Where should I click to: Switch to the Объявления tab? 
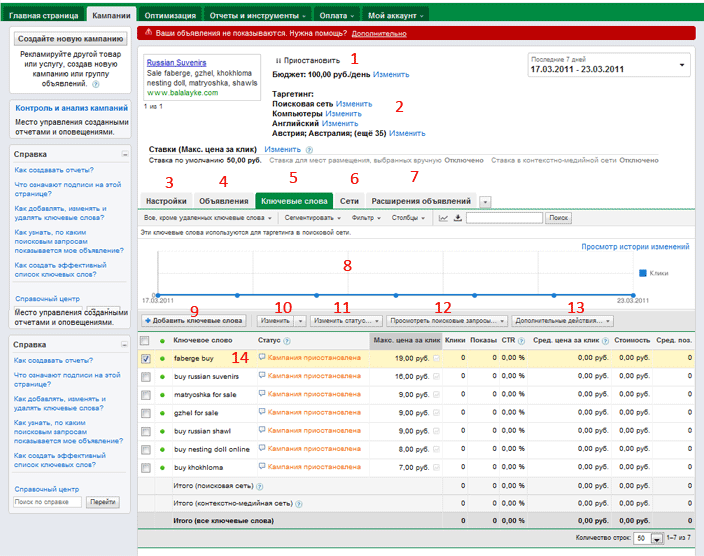pyautogui.click(x=223, y=201)
